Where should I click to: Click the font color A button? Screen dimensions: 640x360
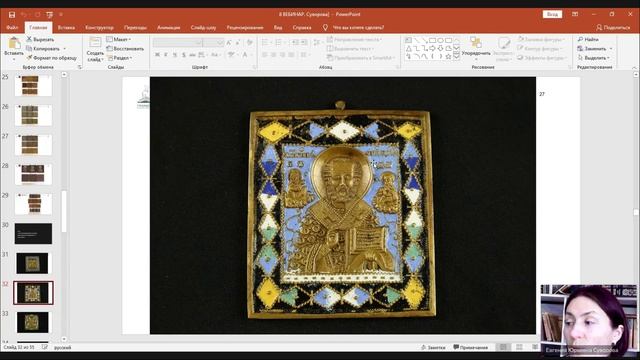point(245,55)
